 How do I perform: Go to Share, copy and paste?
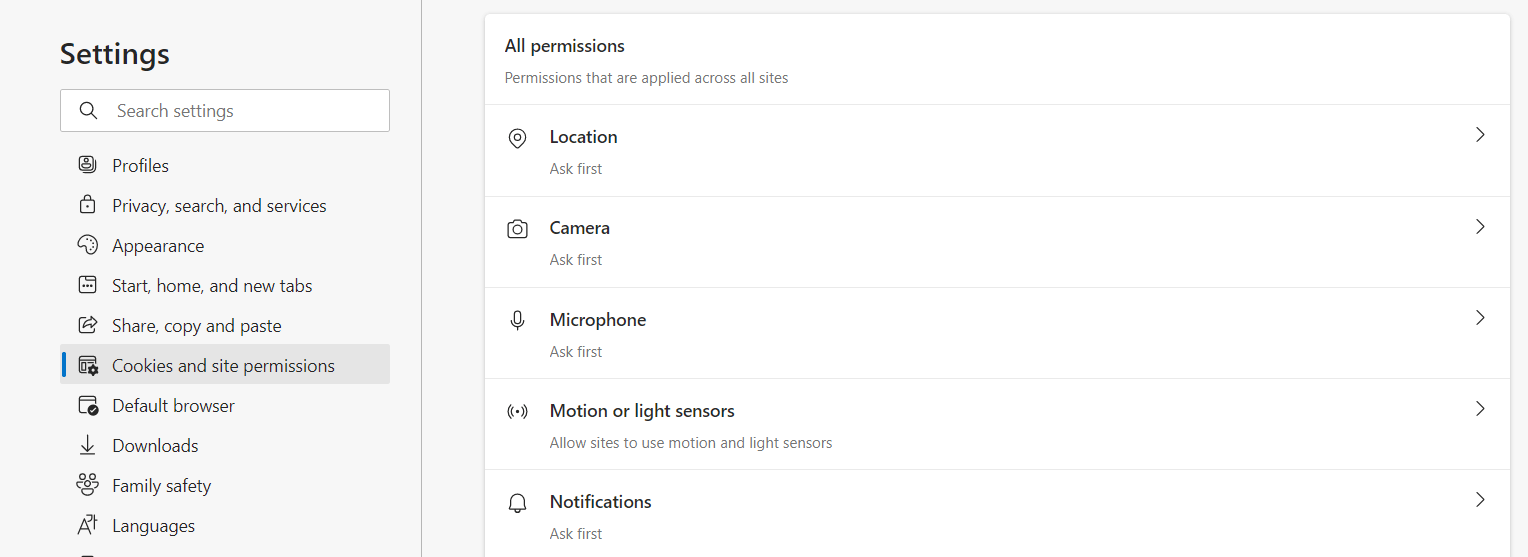(197, 326)
